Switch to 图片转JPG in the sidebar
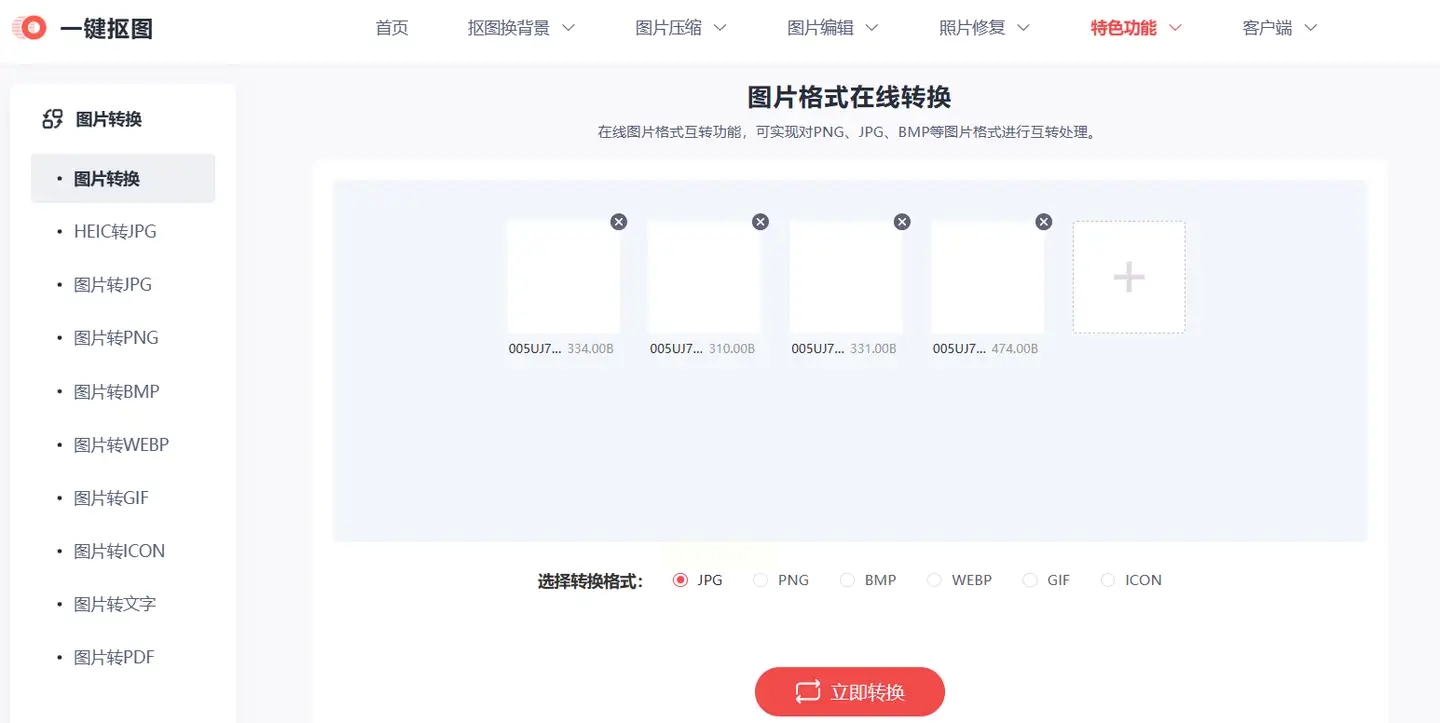This screenshot has width=1440, height=723. coord(113,285)
